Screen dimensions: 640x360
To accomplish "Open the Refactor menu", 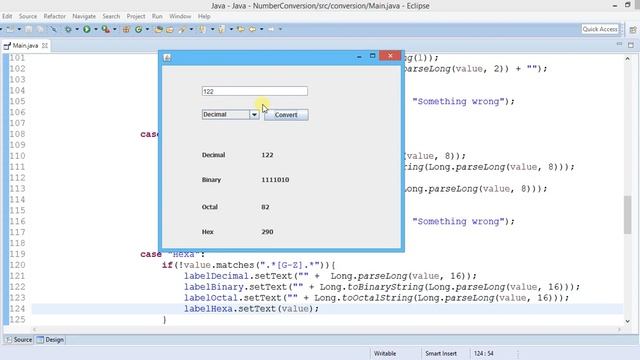I will [x=55, y=16].
